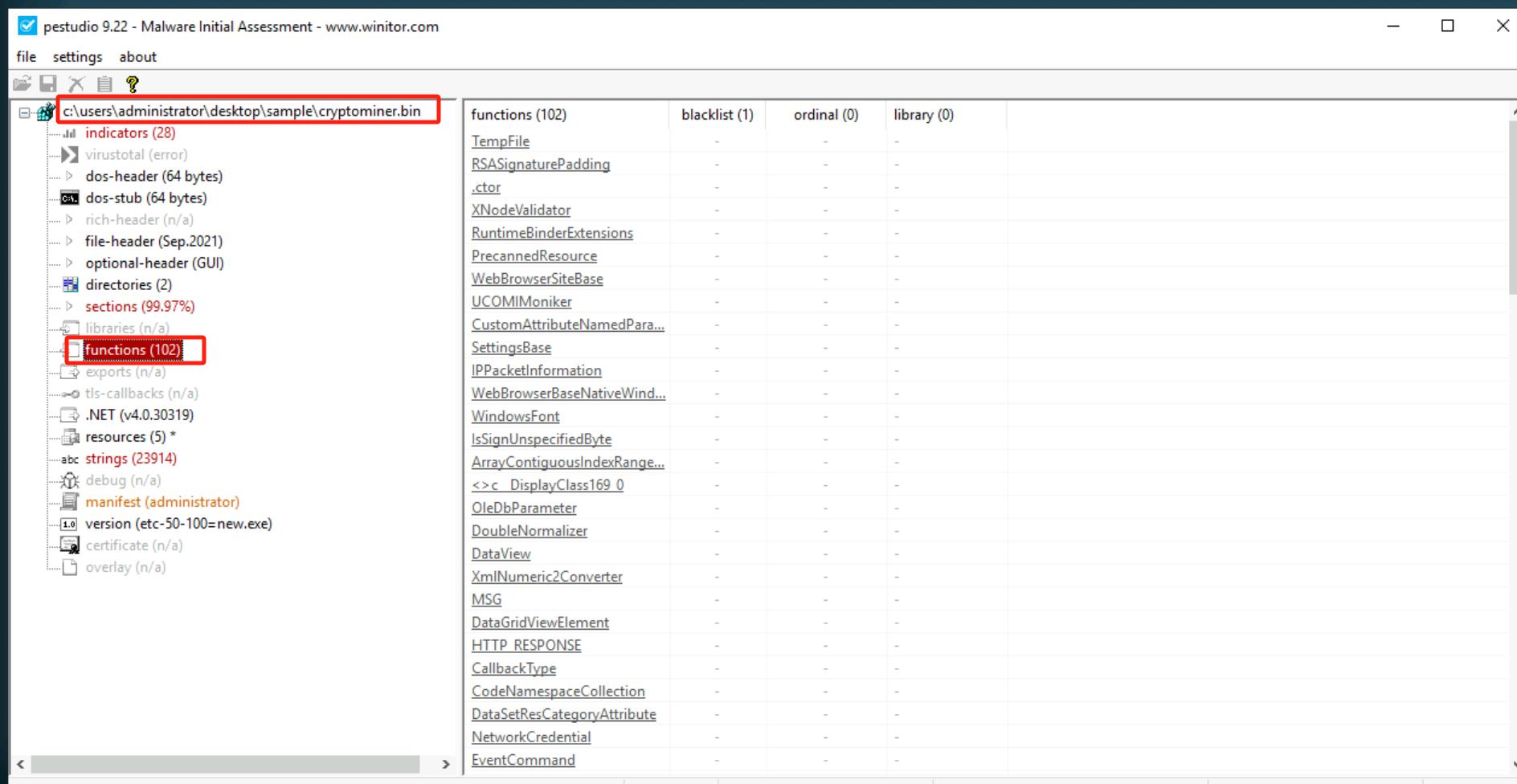Open the HTTP_RESPONSE function link
The image size is (1517, 784).
[525, 646]
